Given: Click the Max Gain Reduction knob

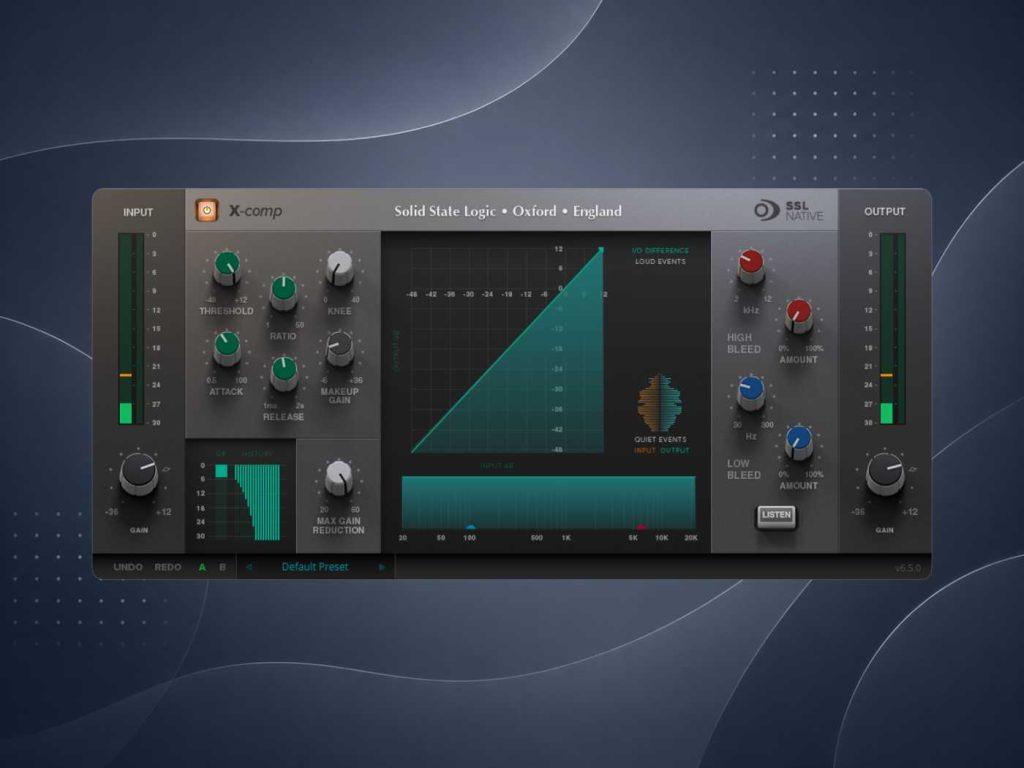Looking at the screenshot, I should (x=339, y=477).
